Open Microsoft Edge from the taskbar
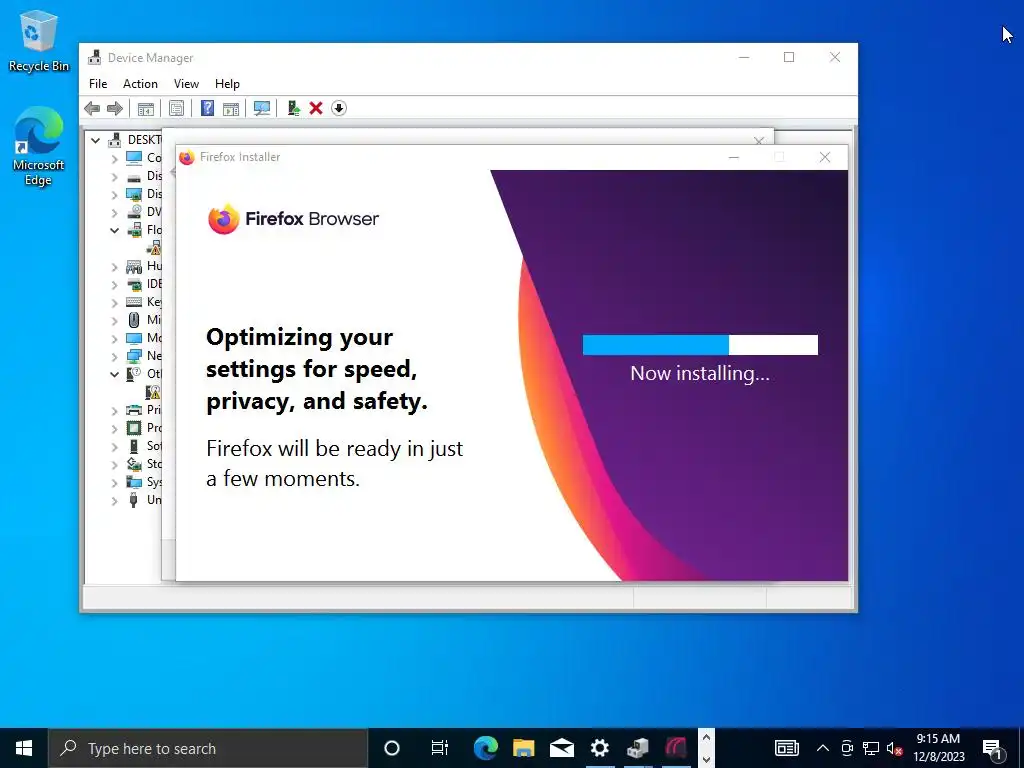 pos(485,748)
